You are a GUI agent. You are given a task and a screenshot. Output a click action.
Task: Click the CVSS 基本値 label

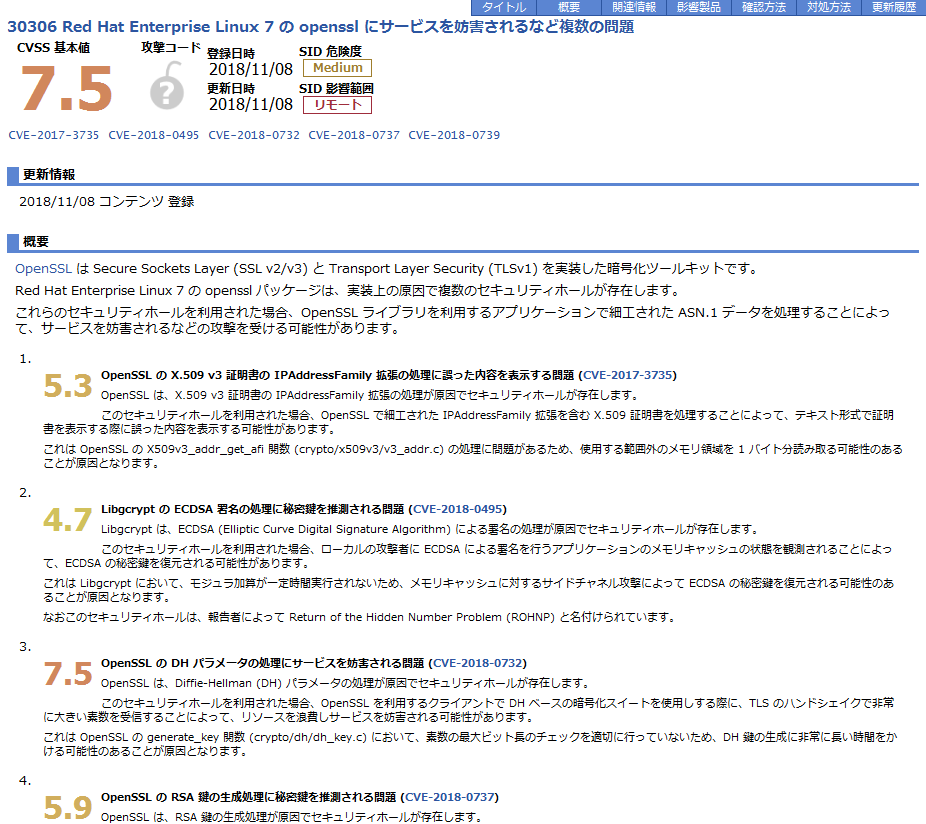click(54, 48)
